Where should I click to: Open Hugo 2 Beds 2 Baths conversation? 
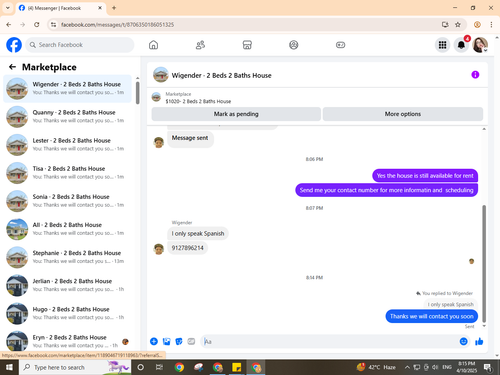67,313
